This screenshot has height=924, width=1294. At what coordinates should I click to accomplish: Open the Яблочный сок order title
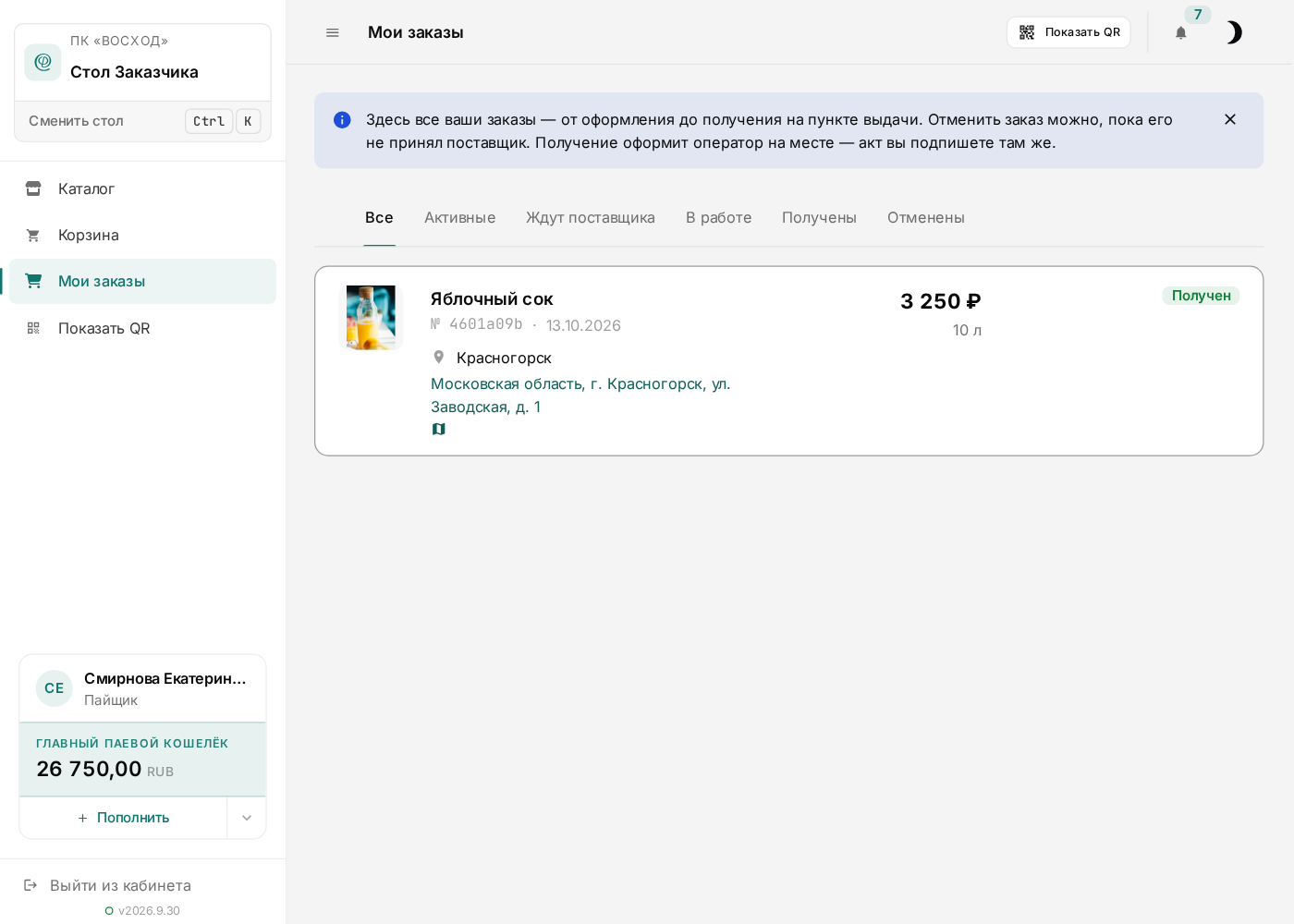click(492, 299)
